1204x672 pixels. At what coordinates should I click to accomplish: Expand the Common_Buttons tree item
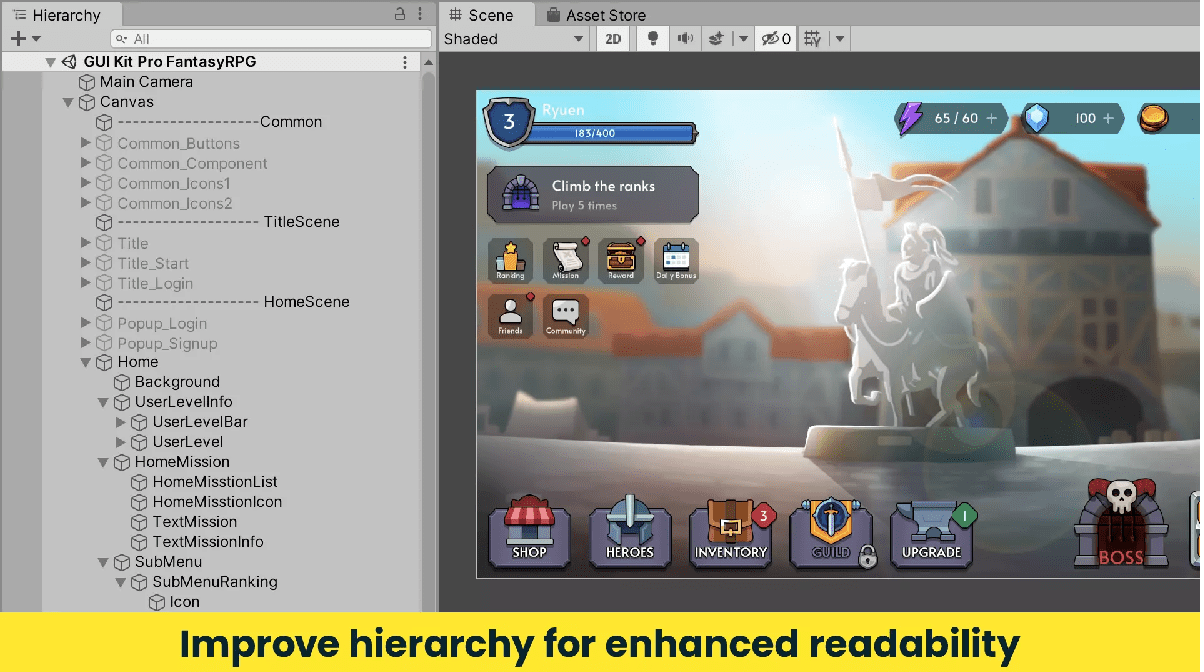[x=85, y=143]
